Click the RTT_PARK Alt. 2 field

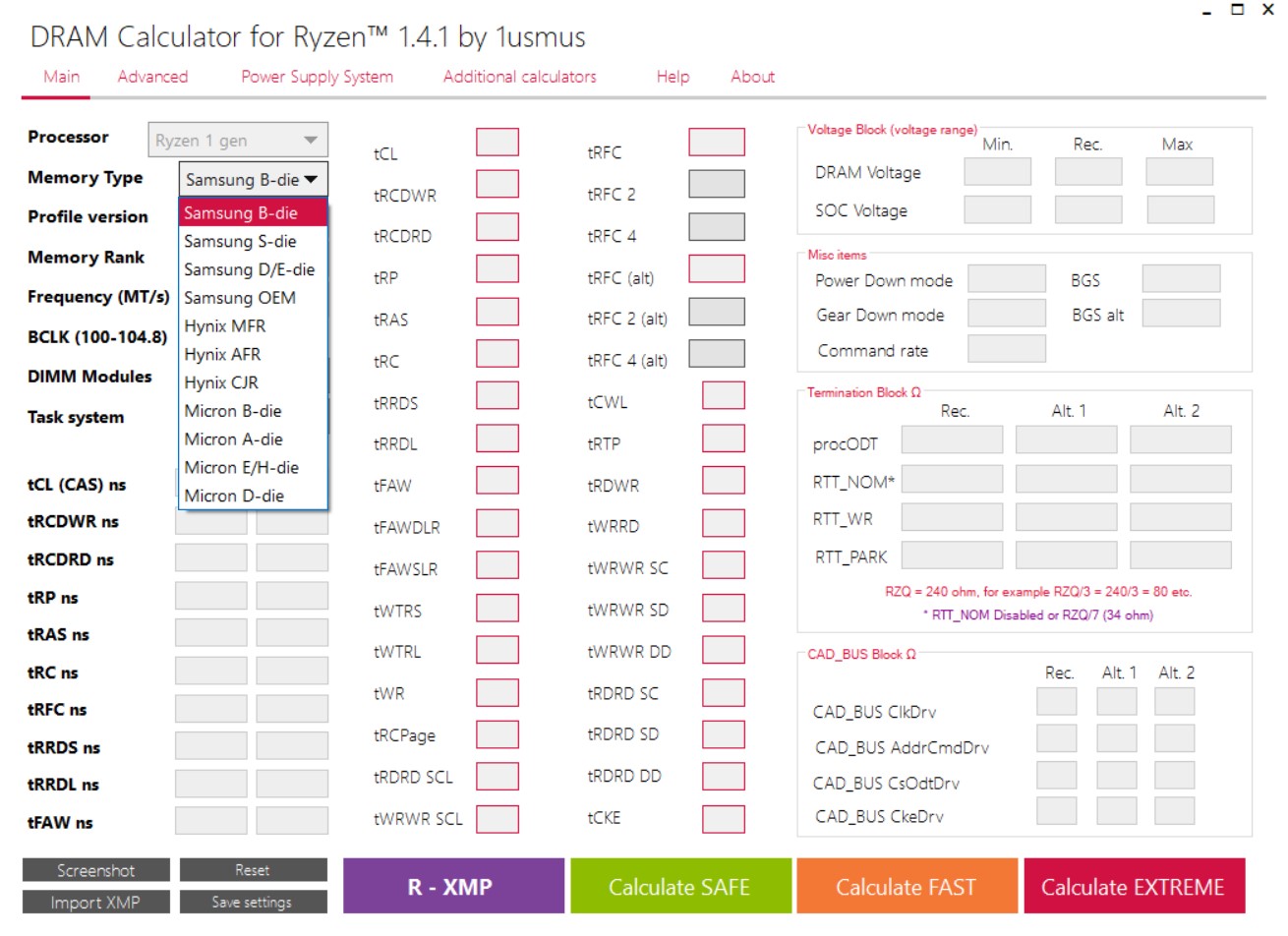tap(1181, 556)
